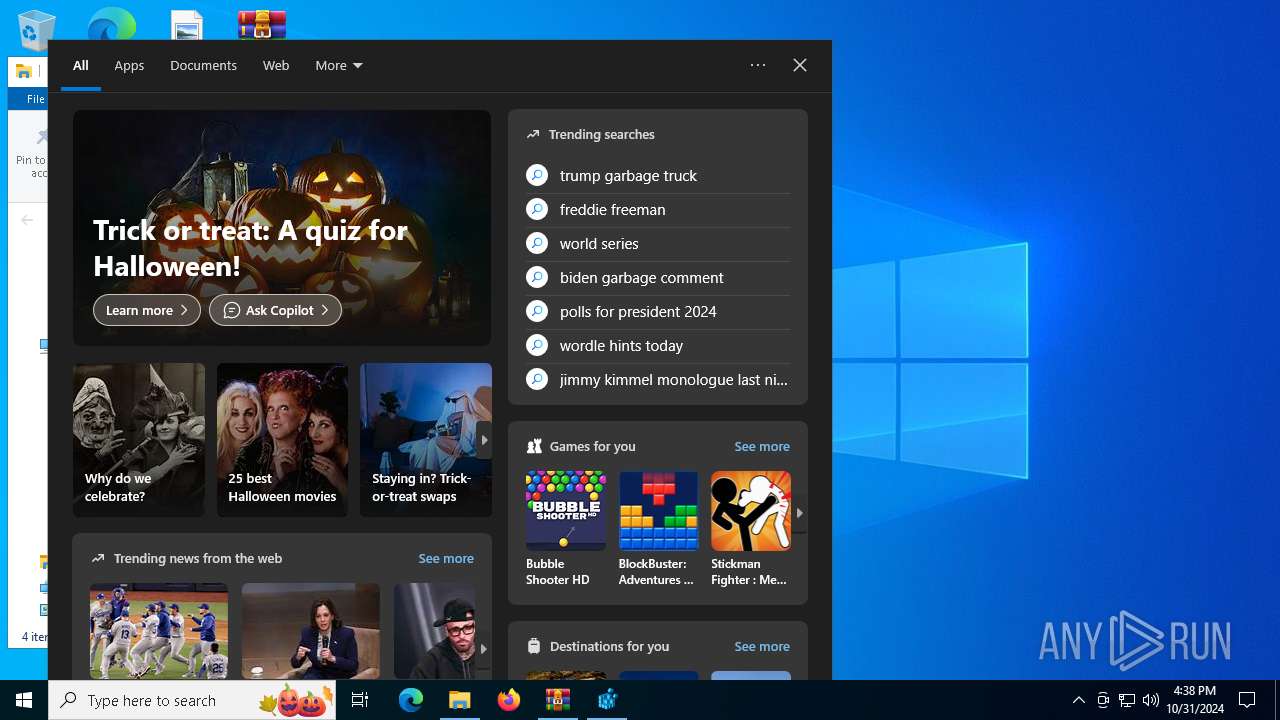The image size is (1280, 720).
Task: Click the taskbar clock showing 4:38 PM
Action: point(1195,700)
